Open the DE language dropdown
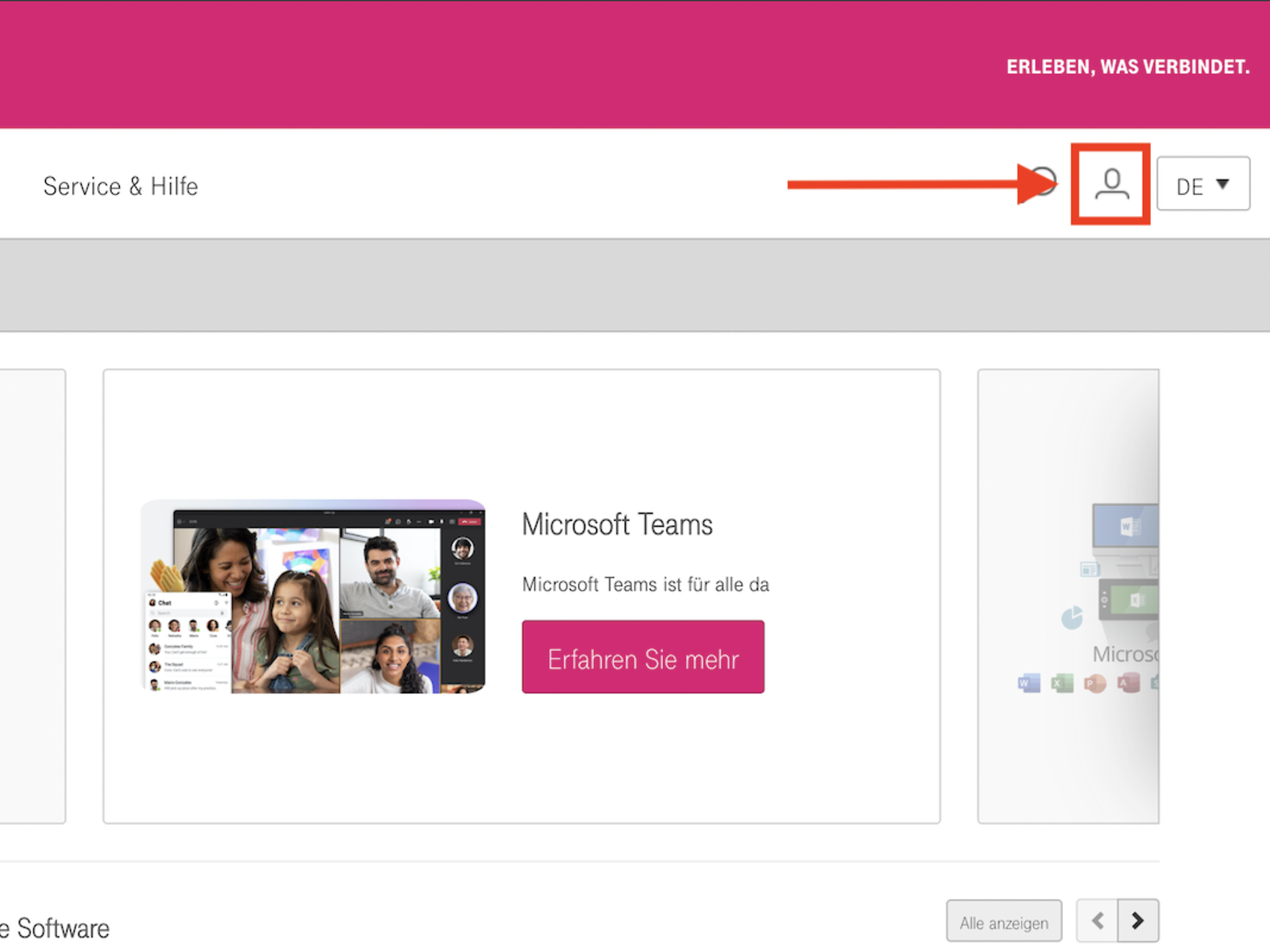The image size is (1270, 952). [1203, 185]
